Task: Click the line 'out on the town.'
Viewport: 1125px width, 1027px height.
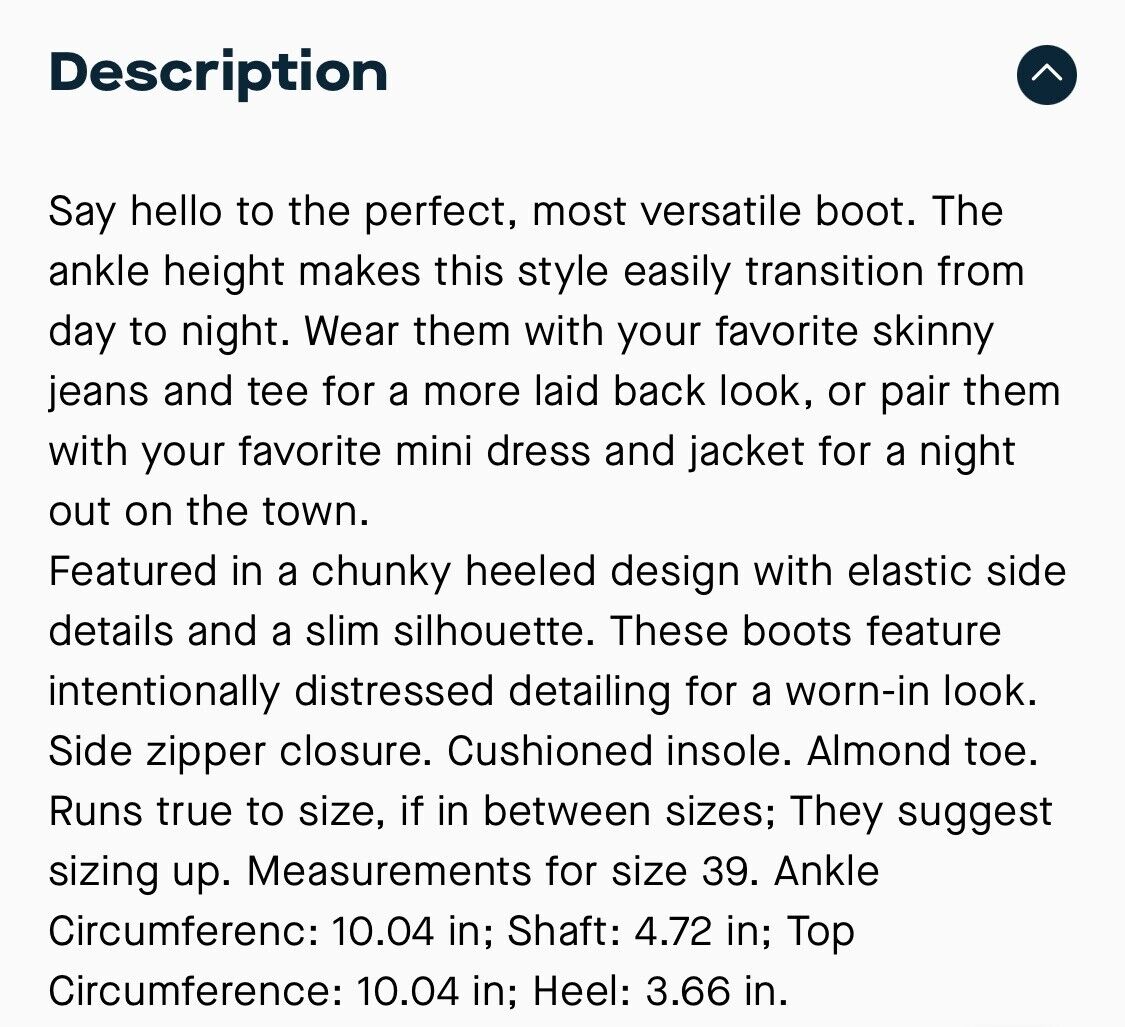Action: click(209, 512)
